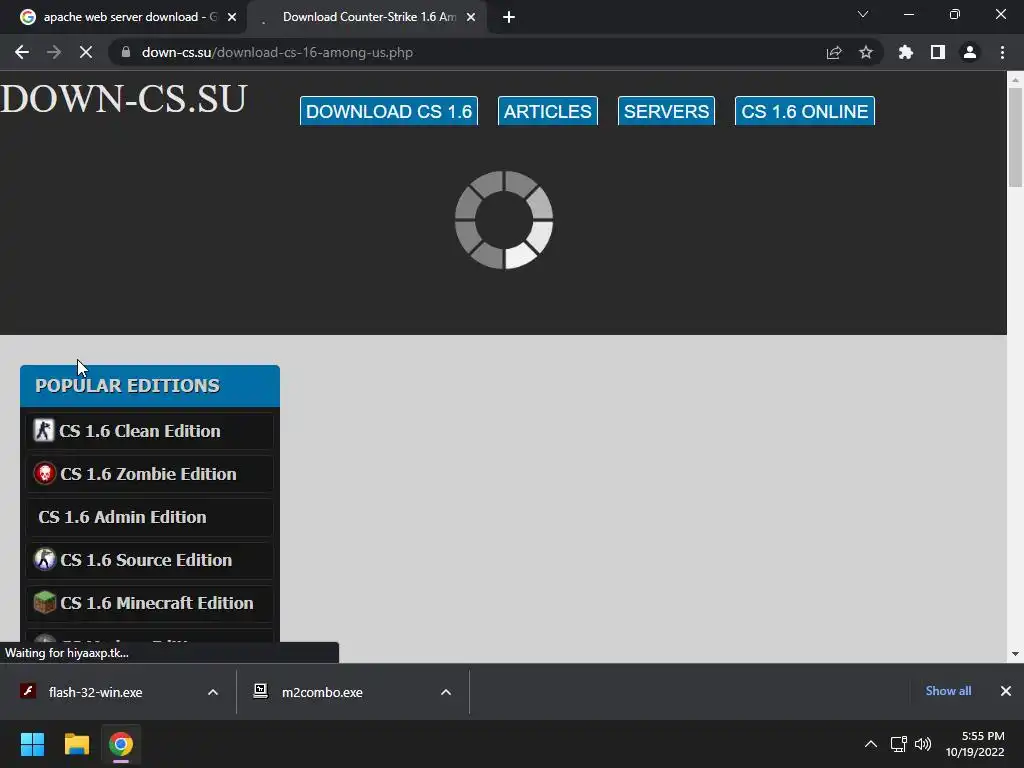The width and height of the screenshot is (1024, 768).
Task: Select the Download Counter-Strike 1.6 tab
Action: [369, 17]
